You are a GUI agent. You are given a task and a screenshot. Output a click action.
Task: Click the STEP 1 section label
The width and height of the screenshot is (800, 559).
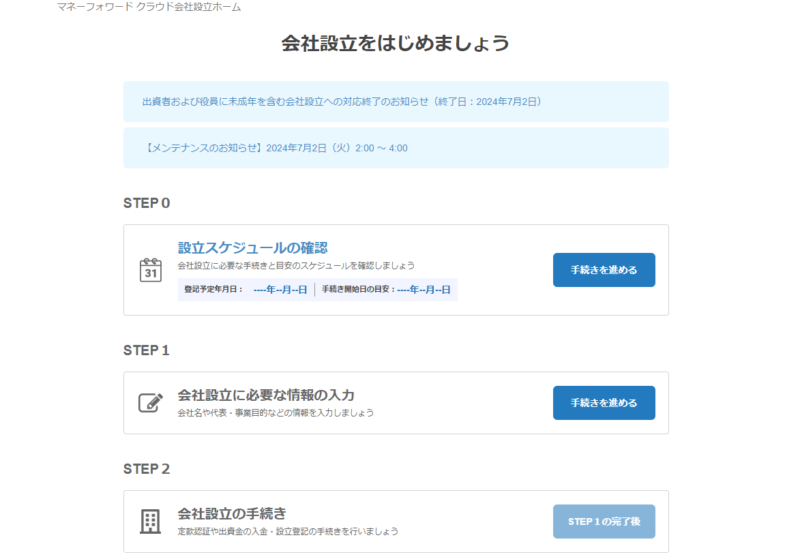click(x=146, y=351)
